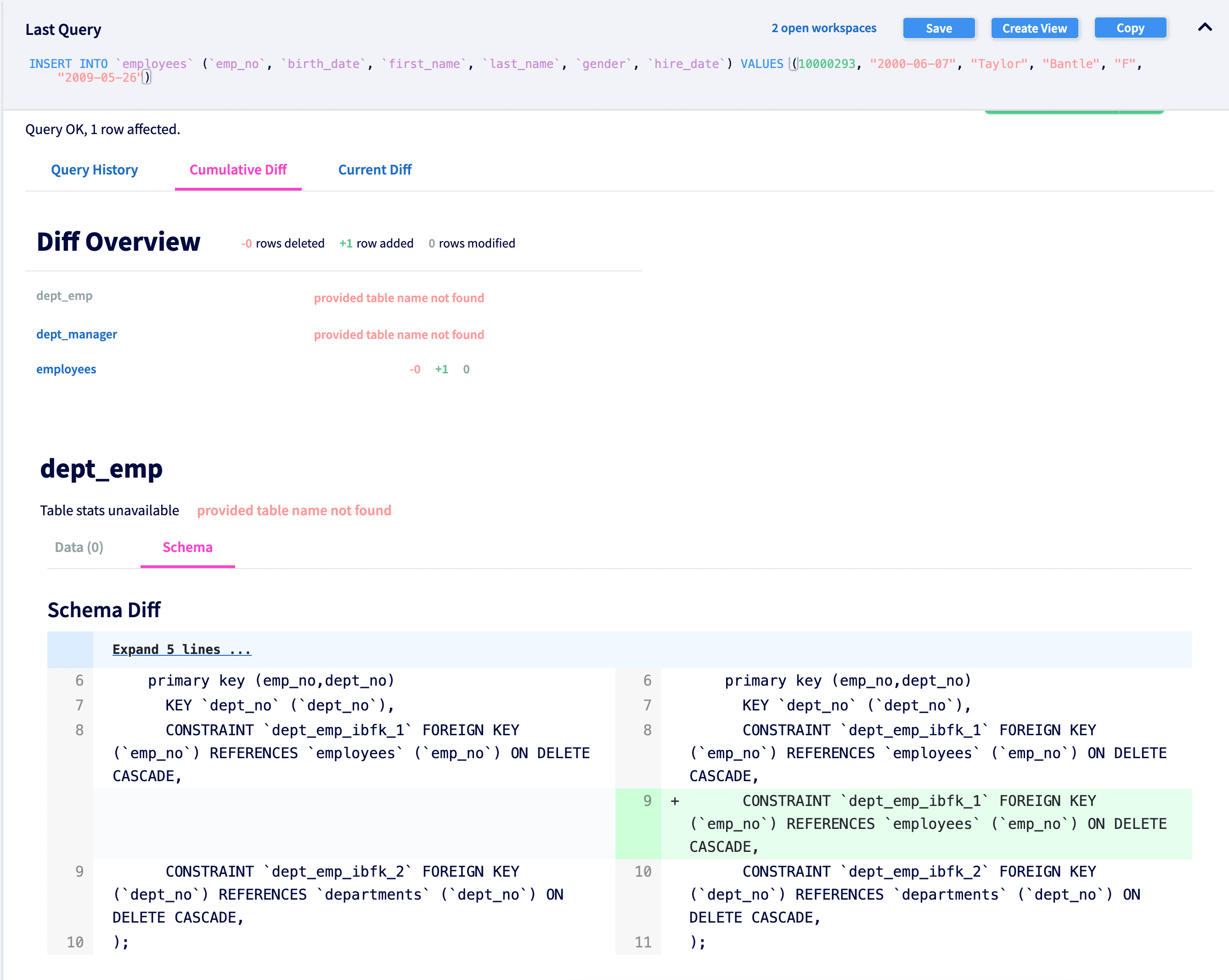The height and width of the screenshot is (980, 1229).
Task: Click into the INSERT INTO query editor
Action: tap(399, 63)
